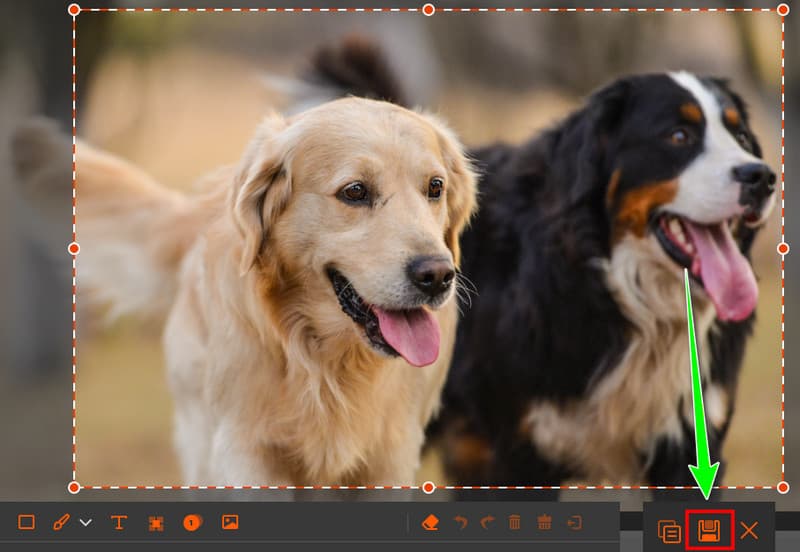Click the left-middle selection edge handle
800x552 pixels.
tap(74, 248)
